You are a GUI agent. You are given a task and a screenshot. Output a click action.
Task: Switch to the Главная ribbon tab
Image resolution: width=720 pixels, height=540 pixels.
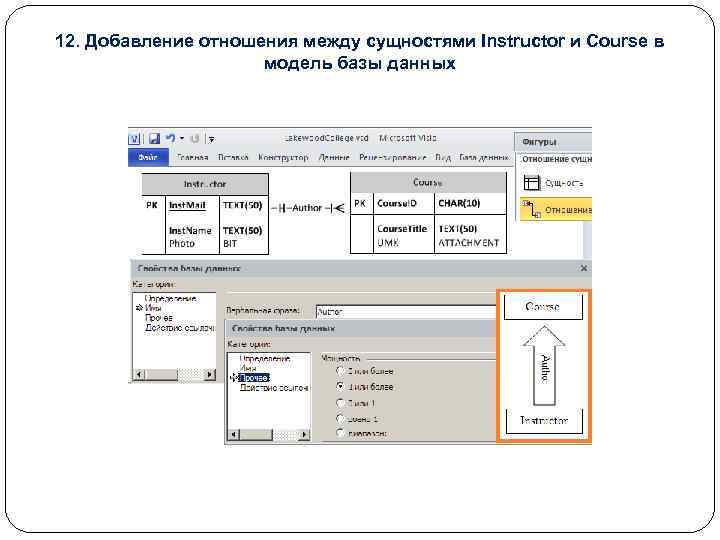tap(192, 158)
